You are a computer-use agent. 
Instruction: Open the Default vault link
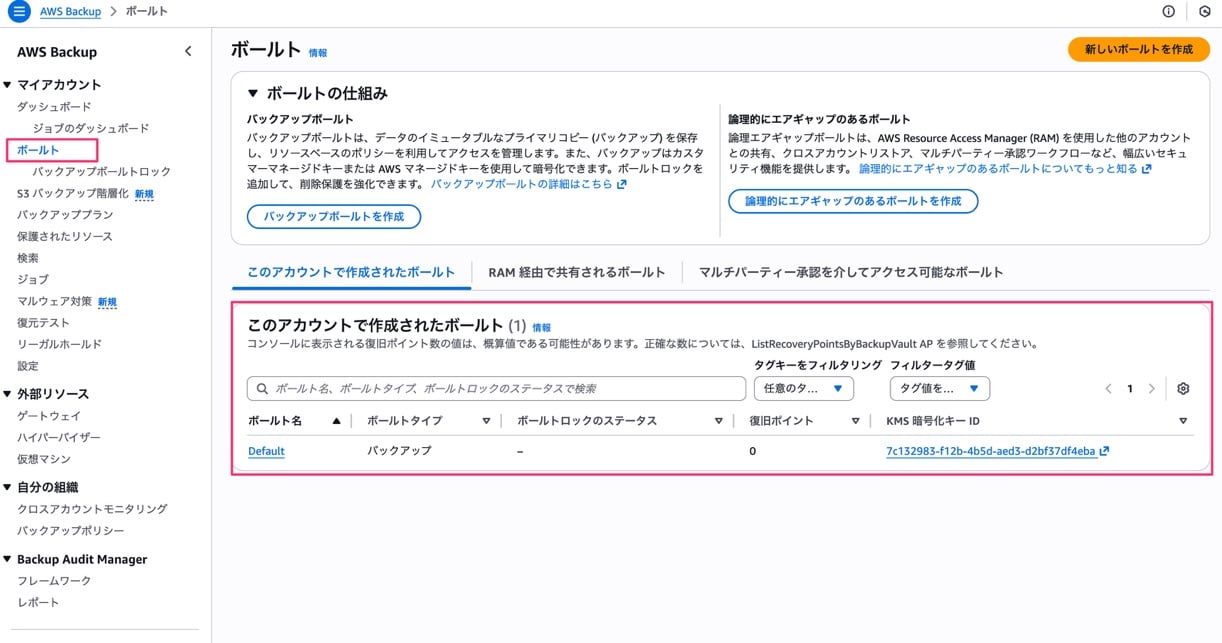point(266,451)
